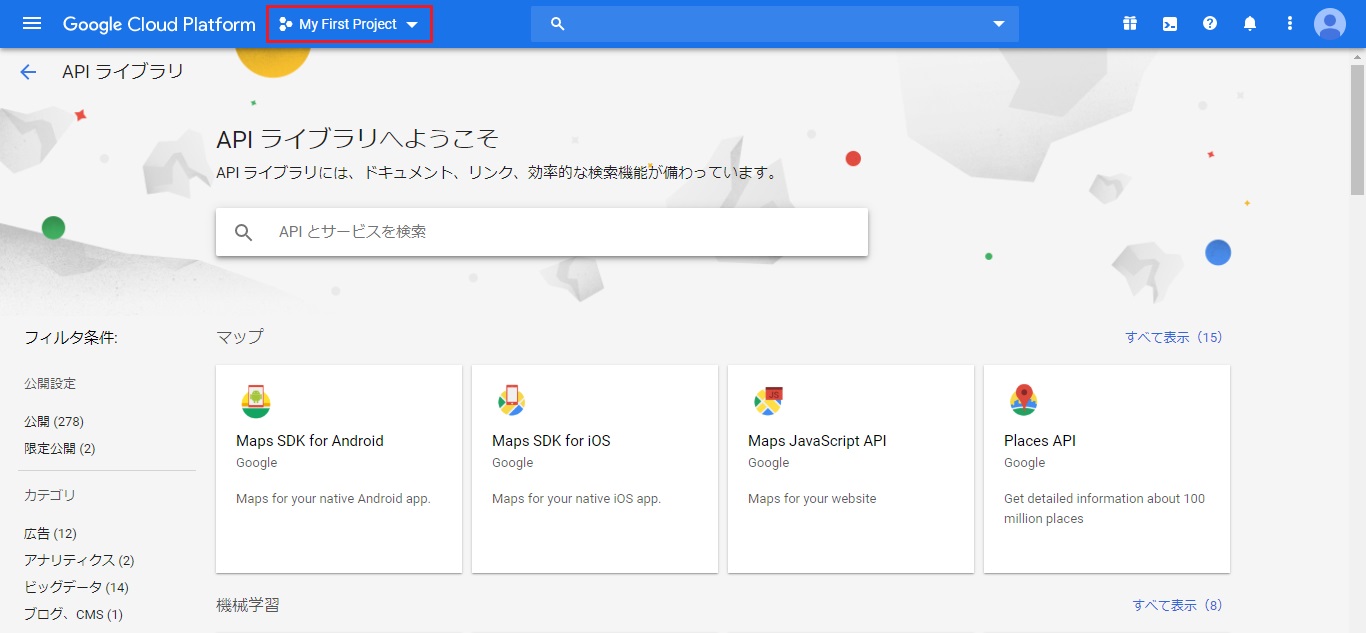Open the gift offers icon
The height and width of the screenshot is (633, 1366).
(1129, 23)
